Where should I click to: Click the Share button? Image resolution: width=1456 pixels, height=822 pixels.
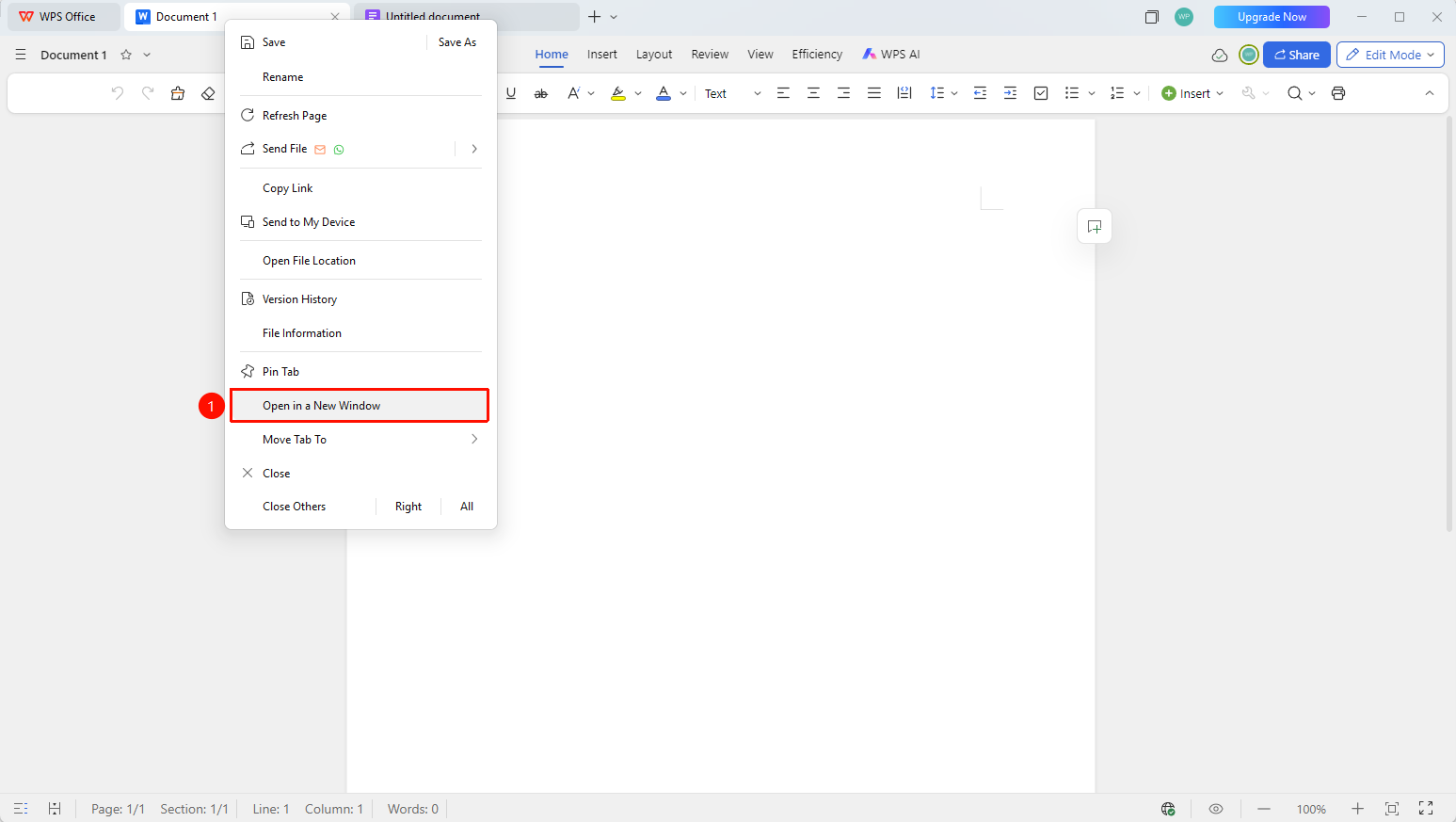(1297, 55)
